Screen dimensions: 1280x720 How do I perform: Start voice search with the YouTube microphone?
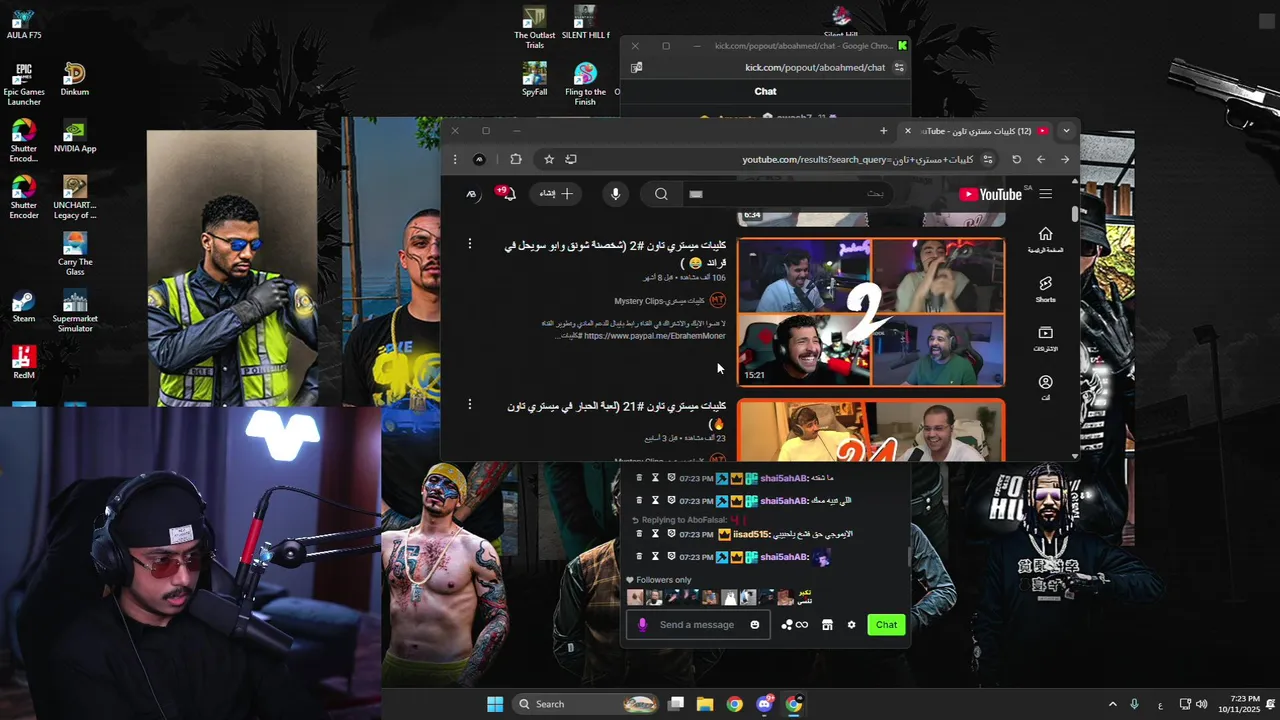tap(615, 194)
